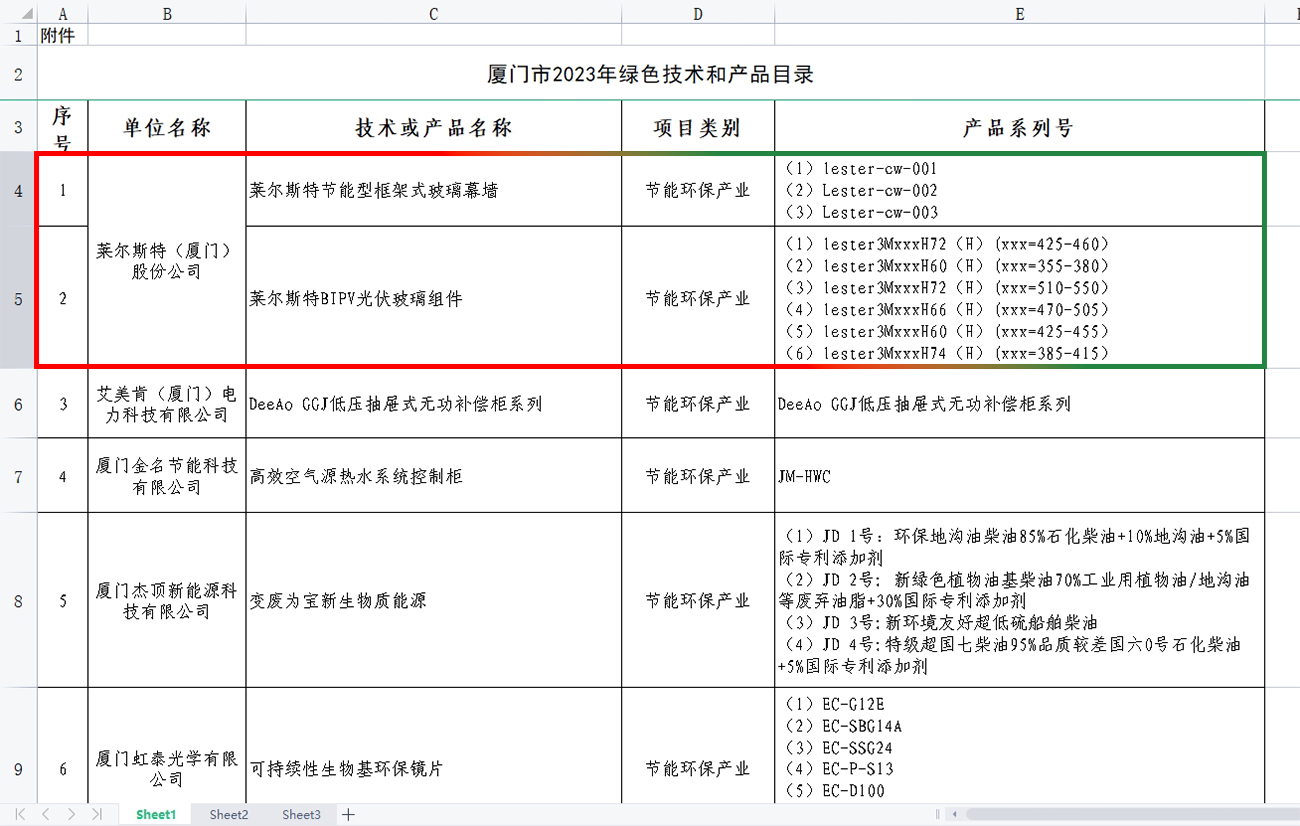
Task: Click cell 厦门金名节能科技有限公司
Action: pos(167,476)
